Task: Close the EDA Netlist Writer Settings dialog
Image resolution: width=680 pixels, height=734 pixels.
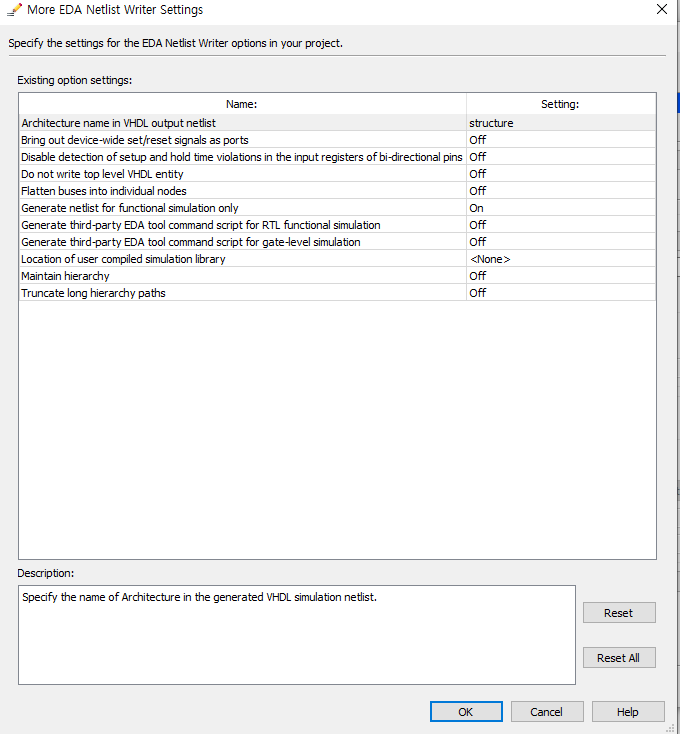Action: pos(661,10)
